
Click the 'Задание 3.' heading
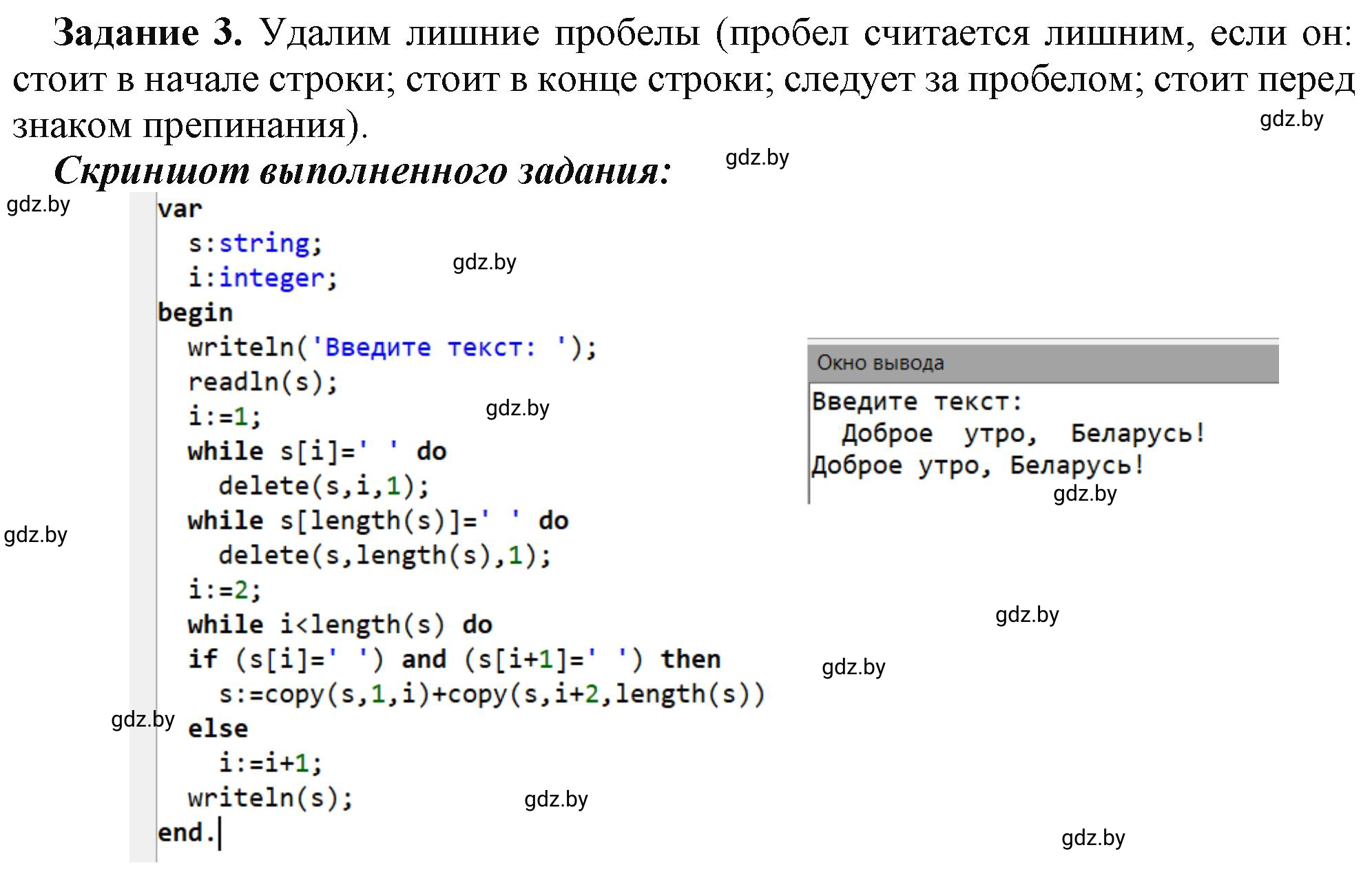pos(148,32)
